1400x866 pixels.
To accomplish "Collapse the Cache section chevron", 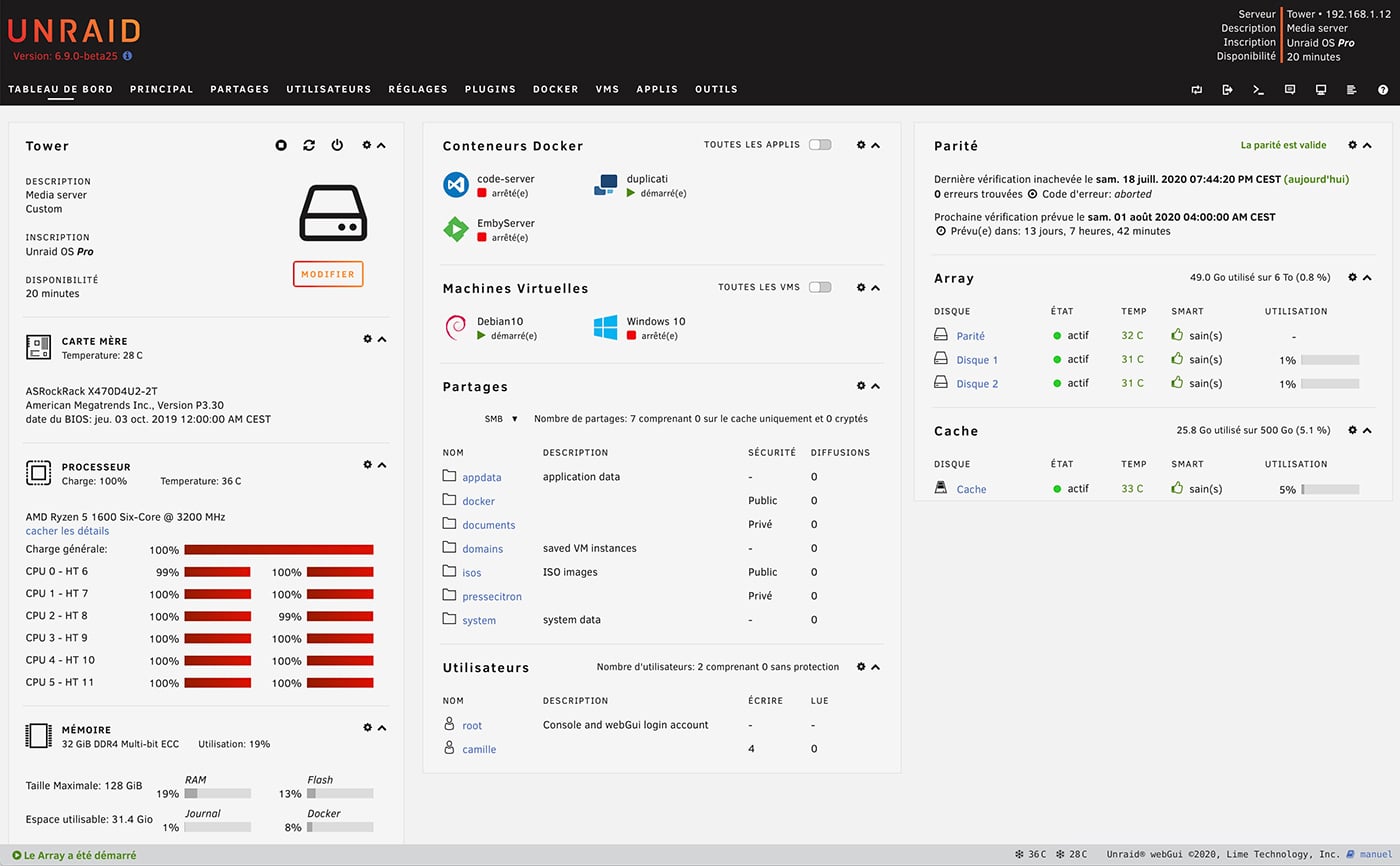I will pyautogui.click(x=1367, y=430).
